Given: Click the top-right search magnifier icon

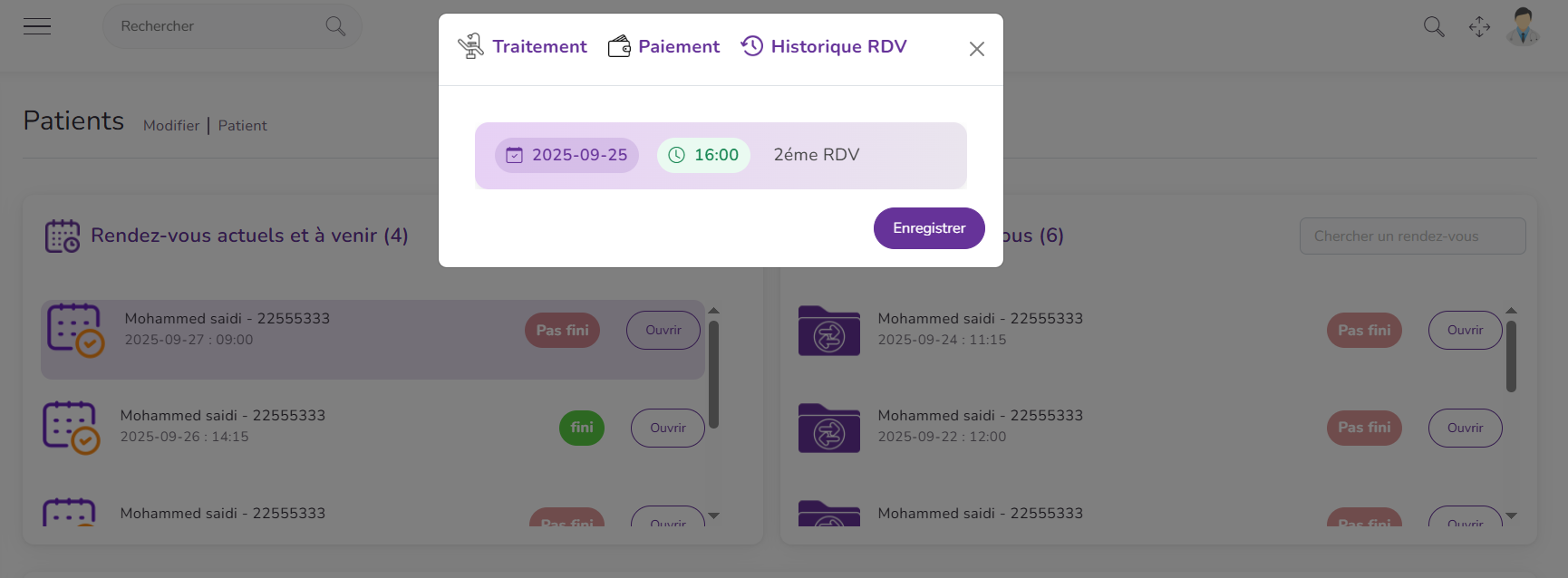Looking at the screenshot, I should [x=1433, y=27].
